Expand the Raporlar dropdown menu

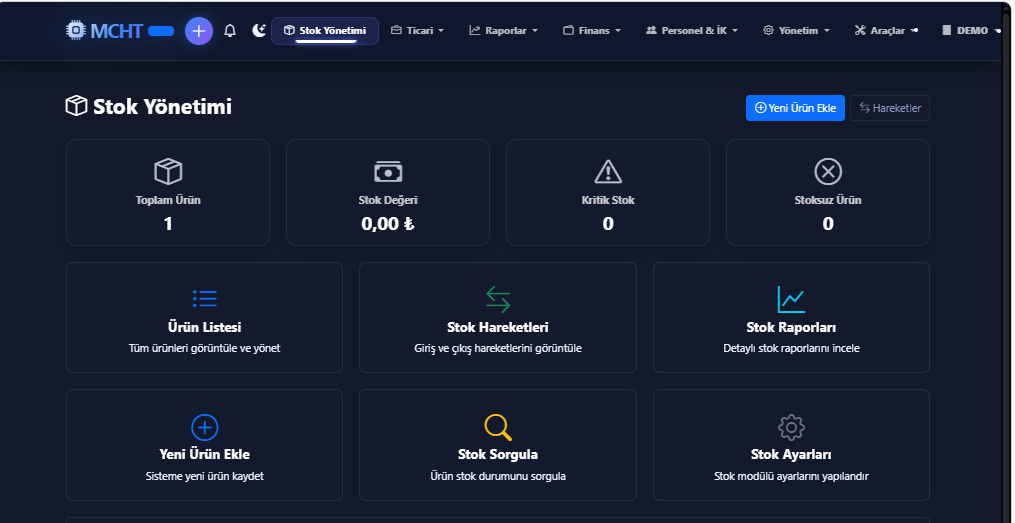pos(504,30)
